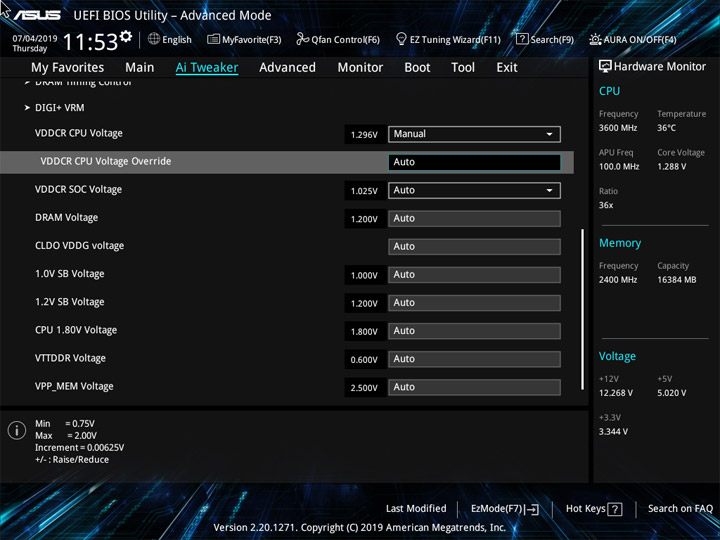Go to the Advanced tab

click(x=287, y=68)
